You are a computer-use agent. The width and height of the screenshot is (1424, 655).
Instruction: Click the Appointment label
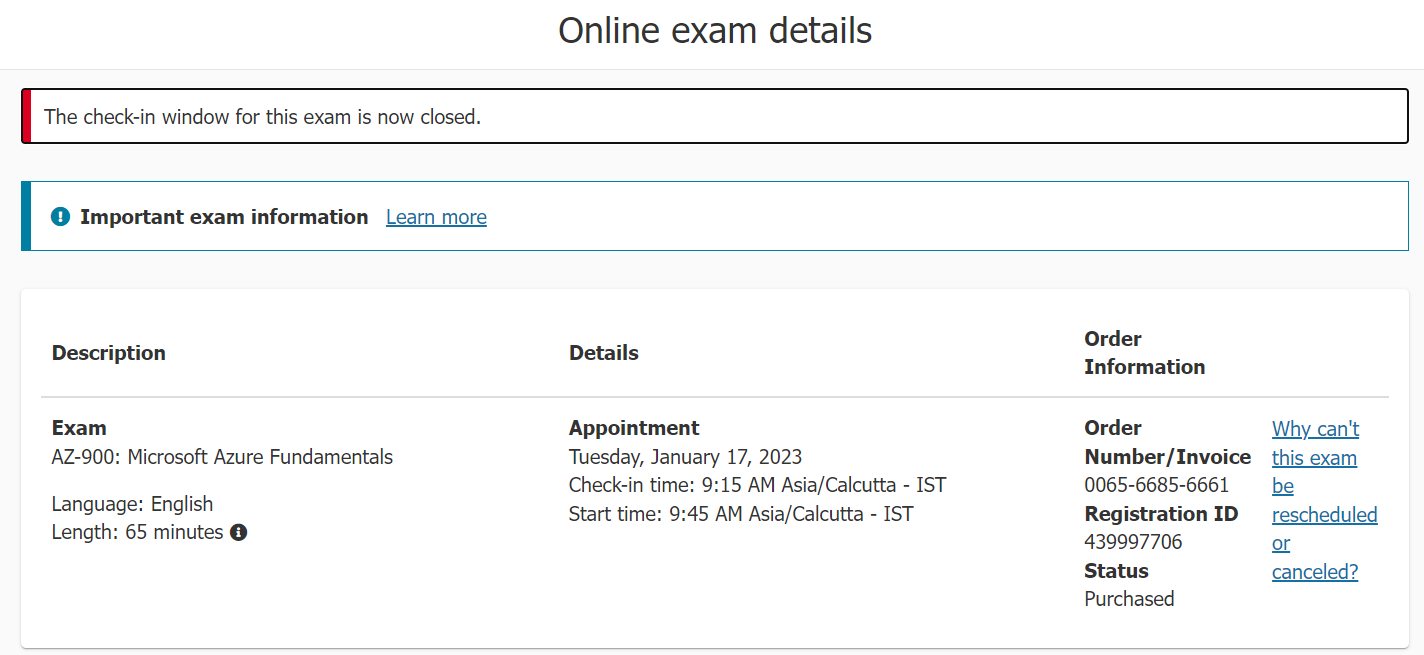tap(634, 428)
